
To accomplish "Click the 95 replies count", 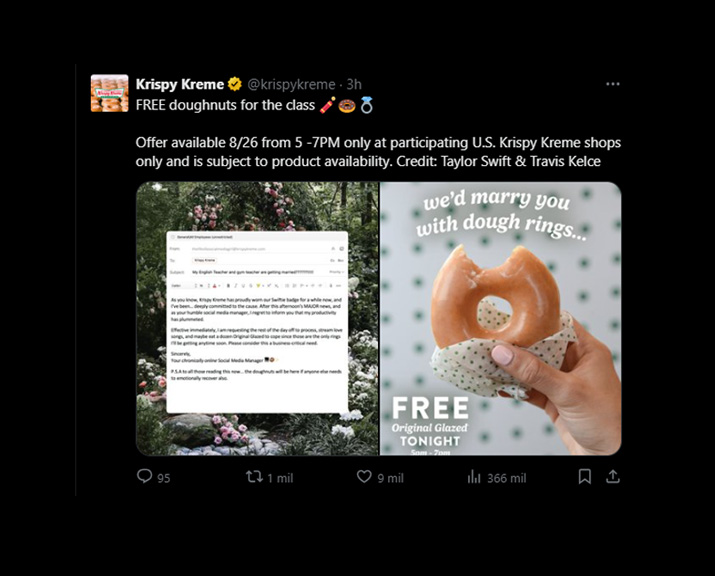I will [x=164, y=478].
